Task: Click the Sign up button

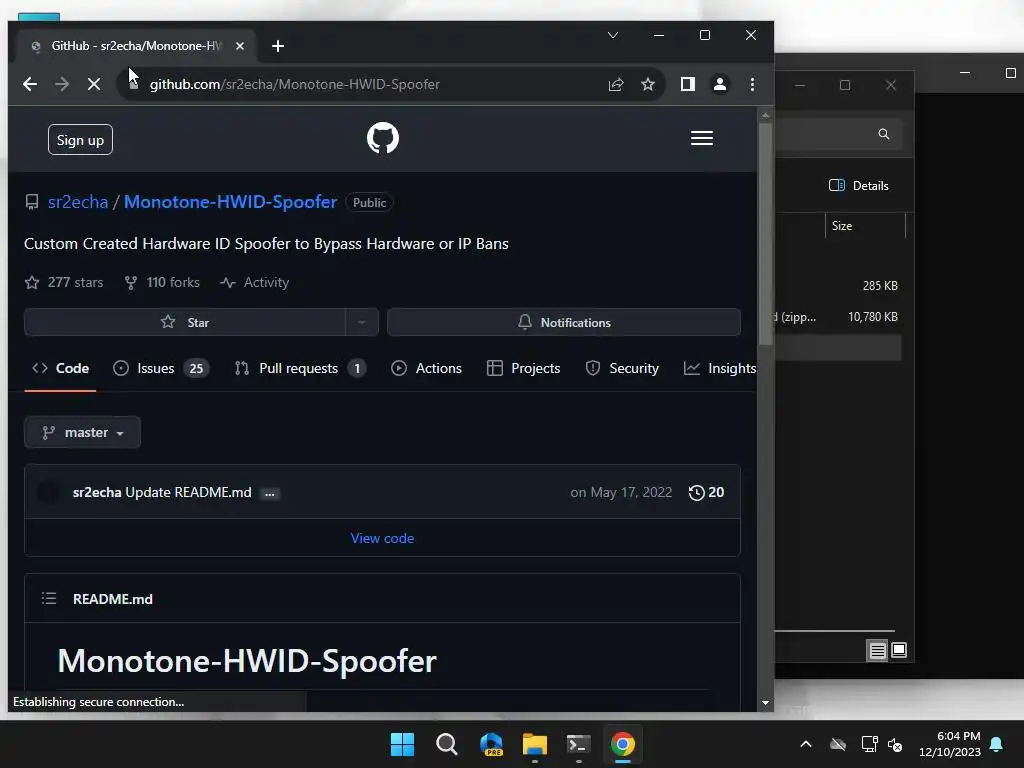Action: pyautogui.click(x=80, y=140)
